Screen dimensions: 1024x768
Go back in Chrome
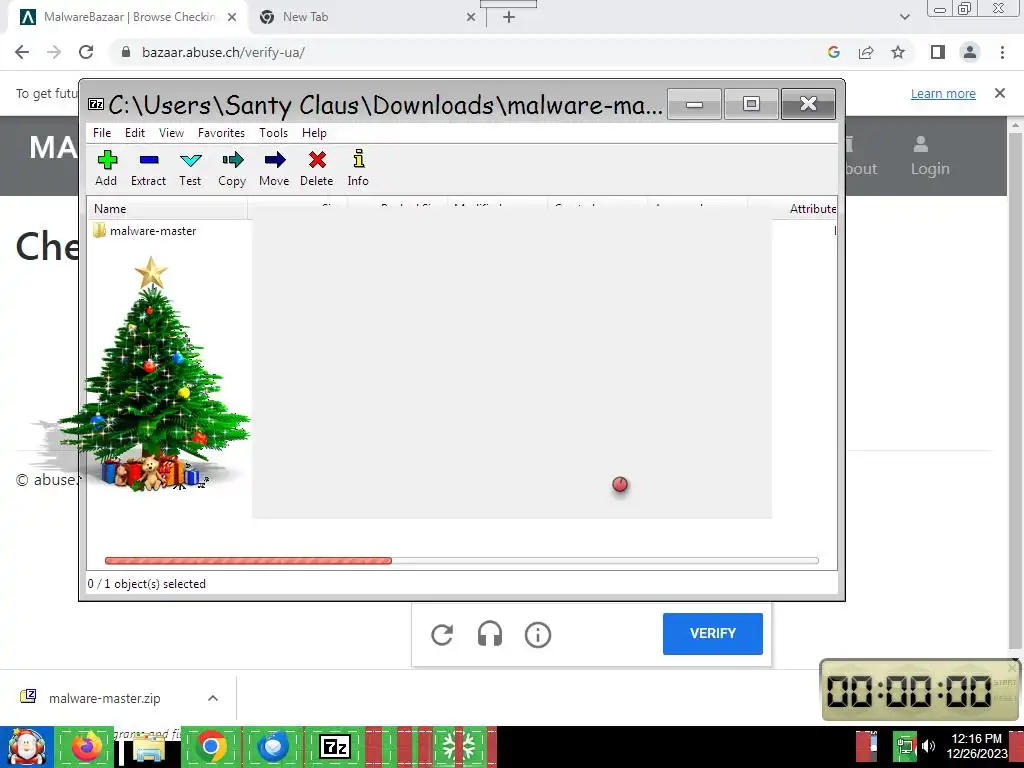(22, 52)
